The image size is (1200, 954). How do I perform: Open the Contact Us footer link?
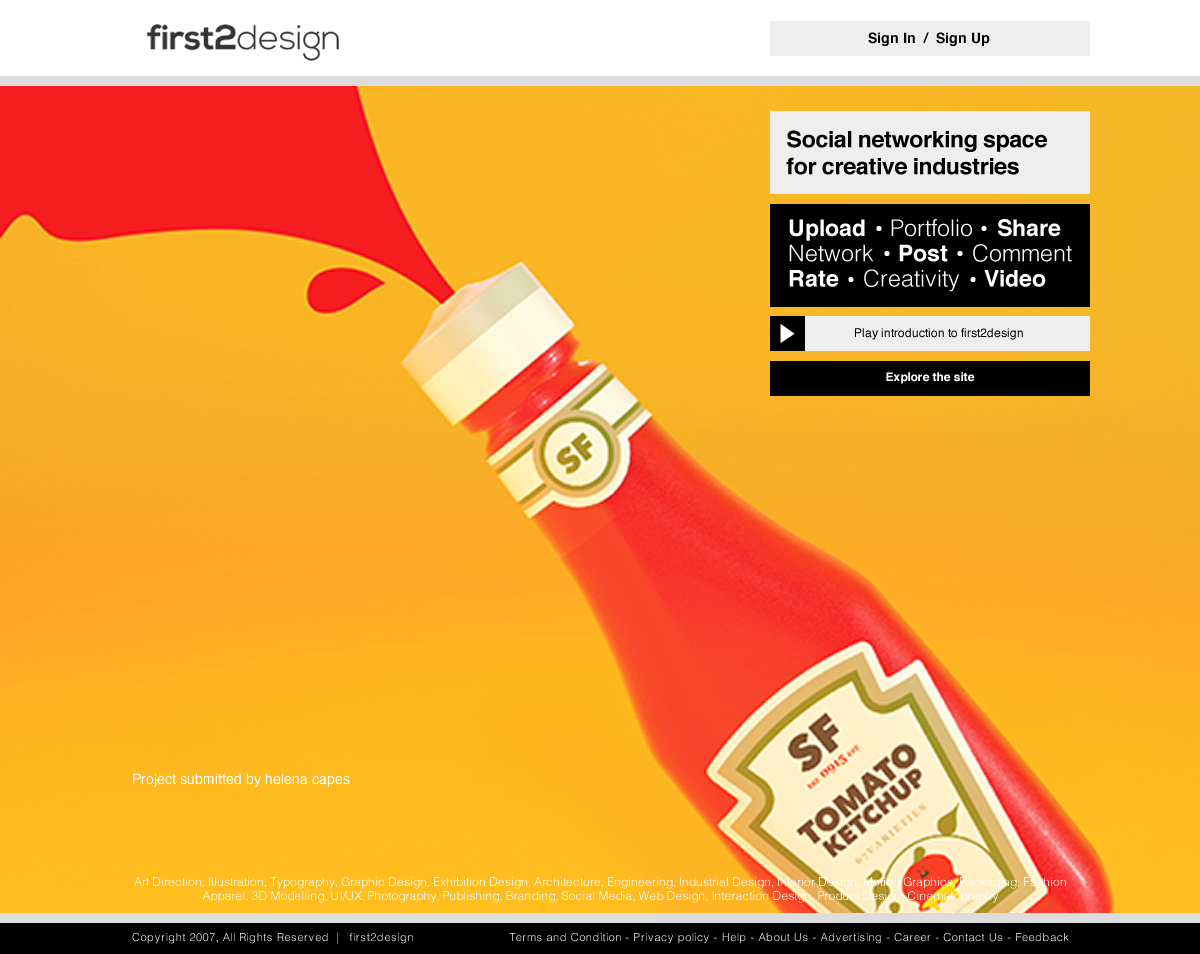click(973, 937)
